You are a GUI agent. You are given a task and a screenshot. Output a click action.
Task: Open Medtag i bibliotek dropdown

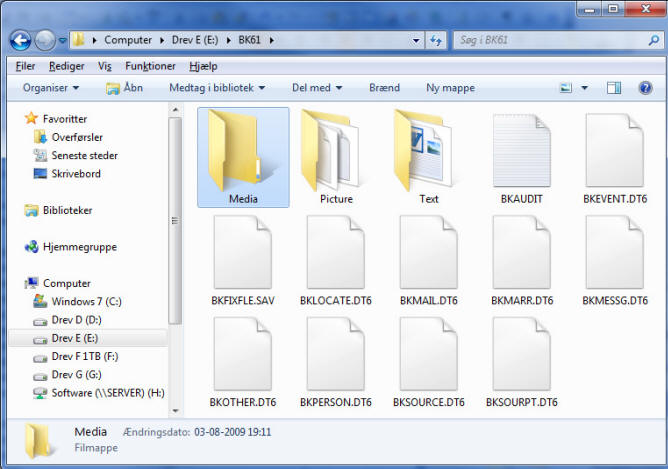pos(217,88)
